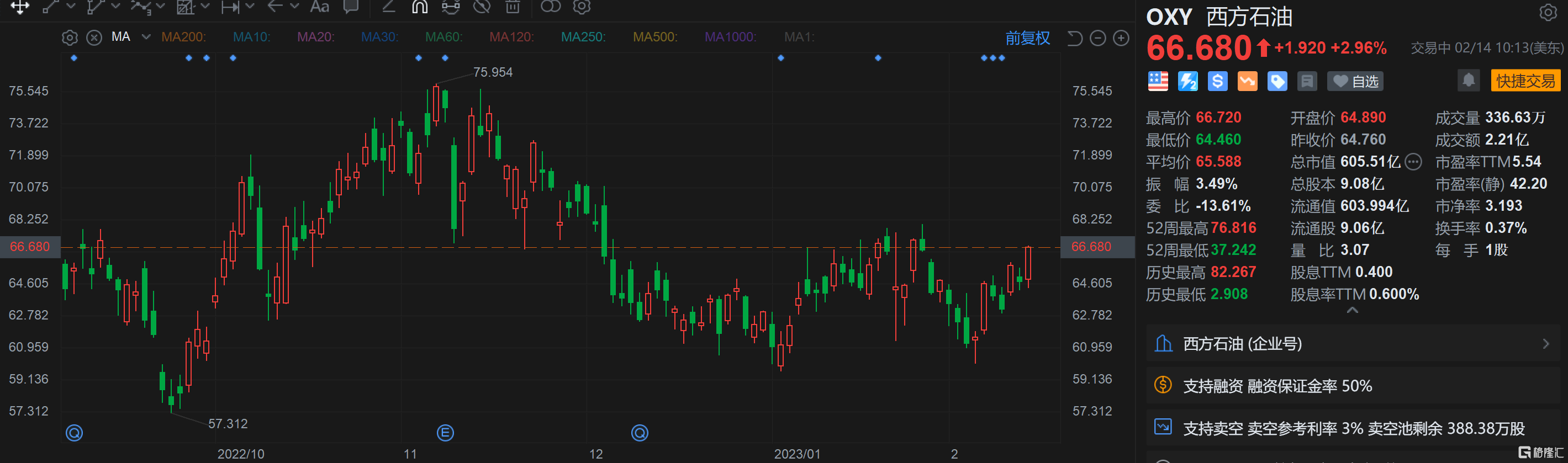Open the MA indicator type dropdown
Viewport: 1568px width, 463px height.
tap(146, 37)
